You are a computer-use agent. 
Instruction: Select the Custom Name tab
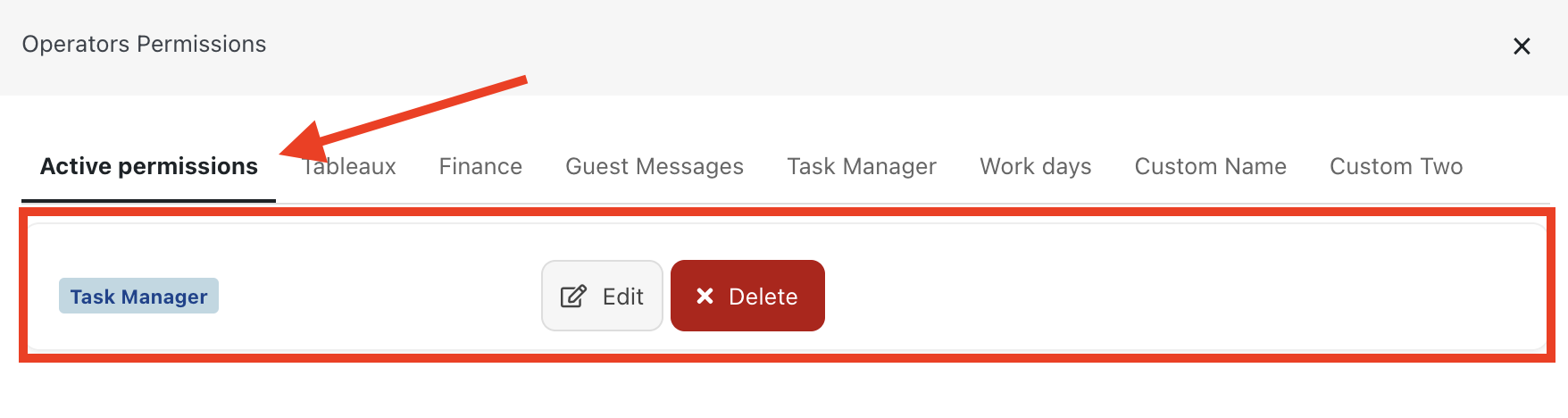click(1210, 167)
